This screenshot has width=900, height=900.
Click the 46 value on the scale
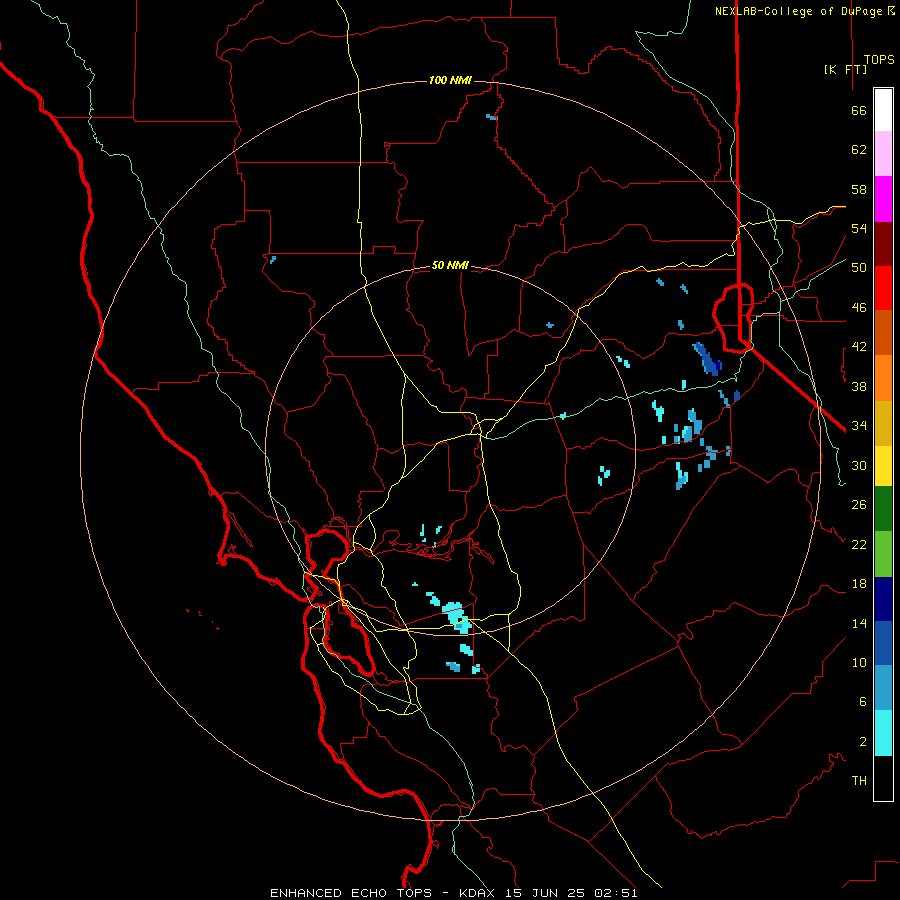859,307
